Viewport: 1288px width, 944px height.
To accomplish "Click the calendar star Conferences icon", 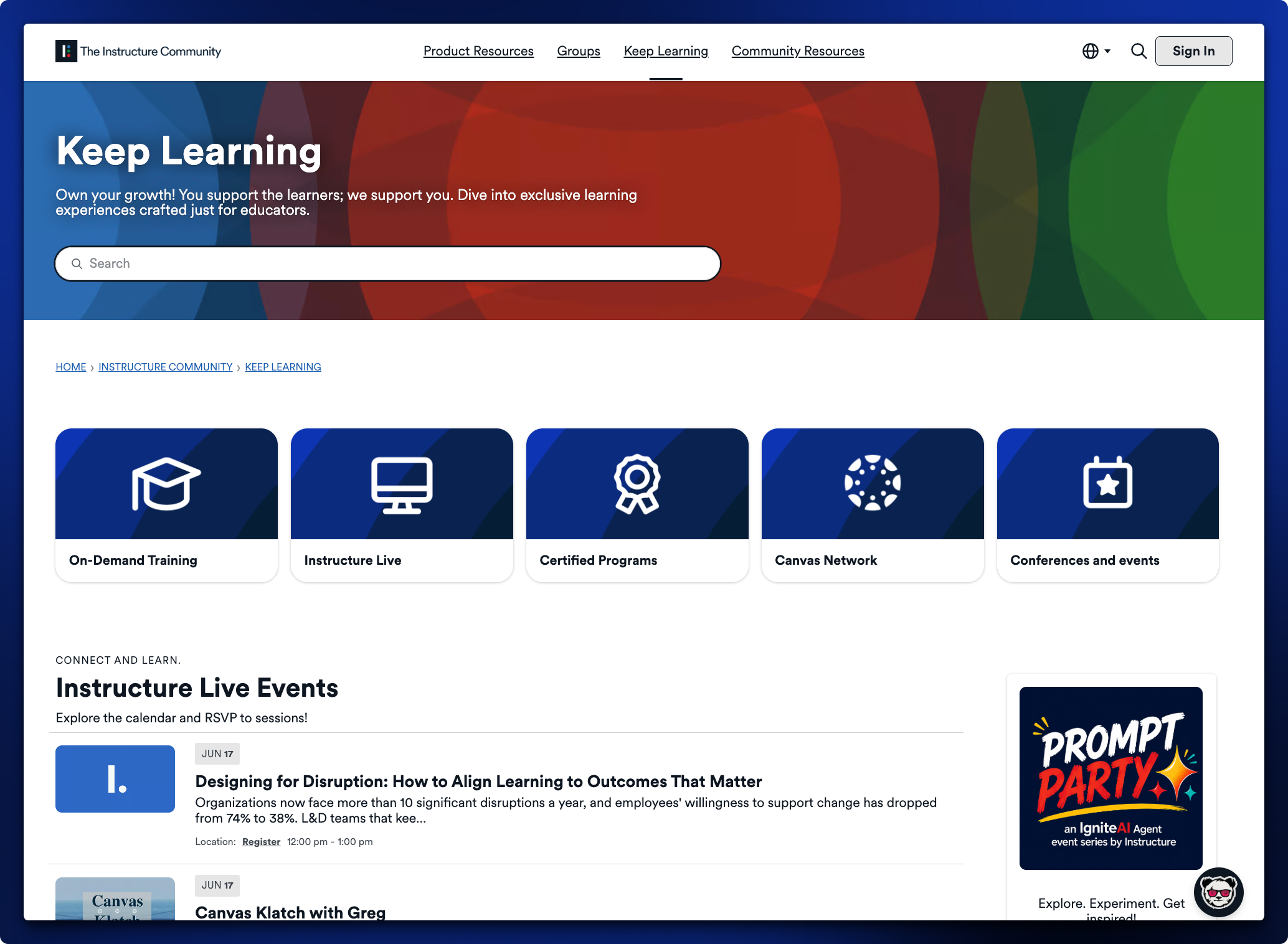I will (x=1107, y=483).
